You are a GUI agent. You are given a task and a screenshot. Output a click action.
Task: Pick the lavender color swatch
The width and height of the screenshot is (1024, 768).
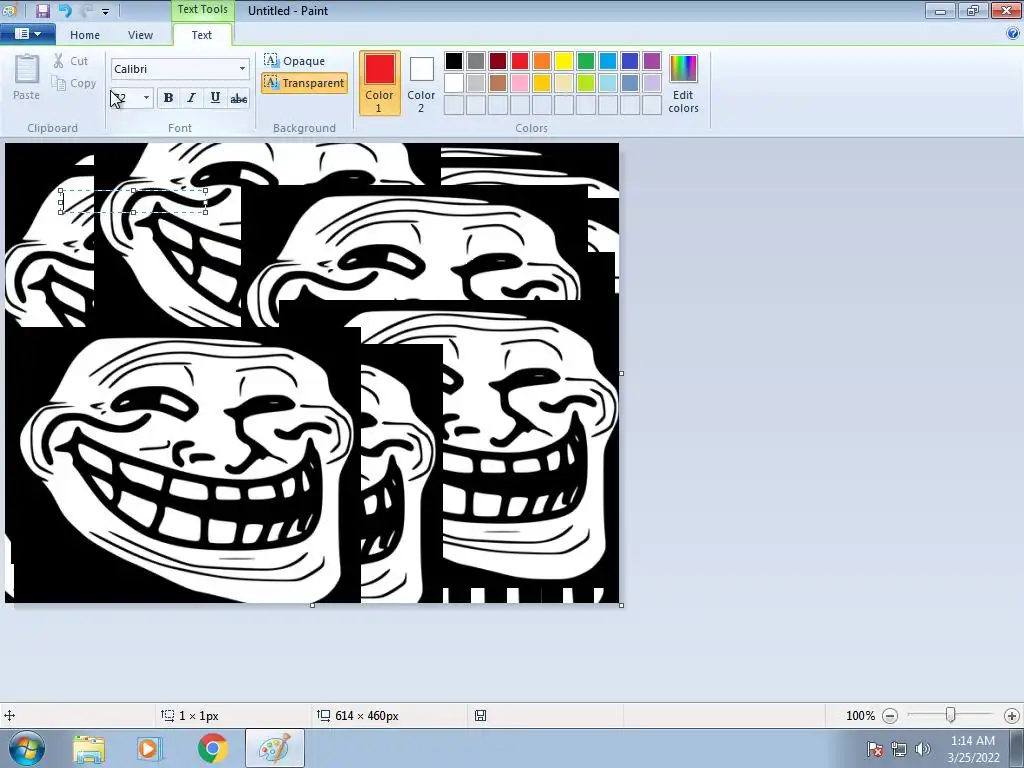click(652, 83)
